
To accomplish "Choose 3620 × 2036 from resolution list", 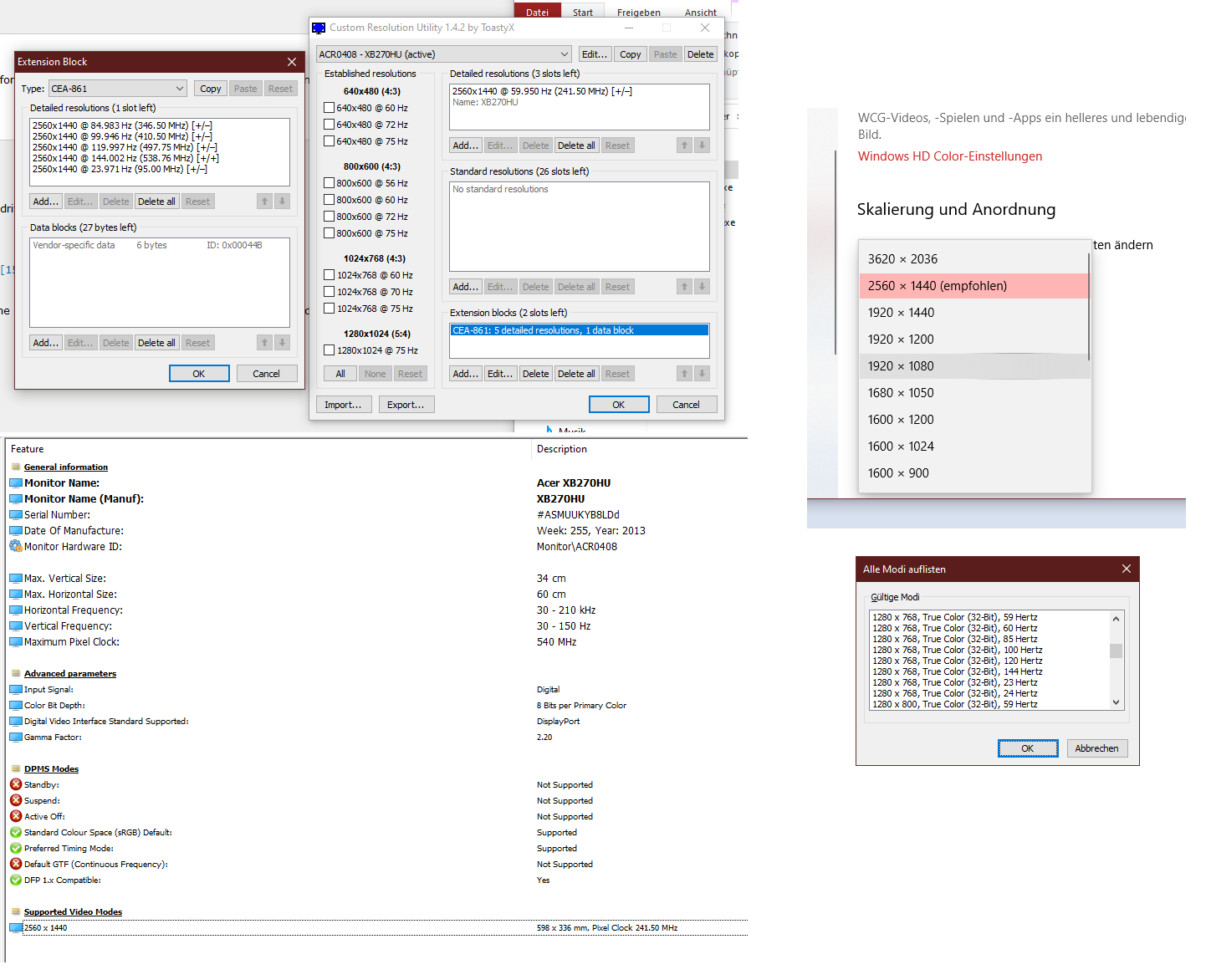I will tap(974, 259).
